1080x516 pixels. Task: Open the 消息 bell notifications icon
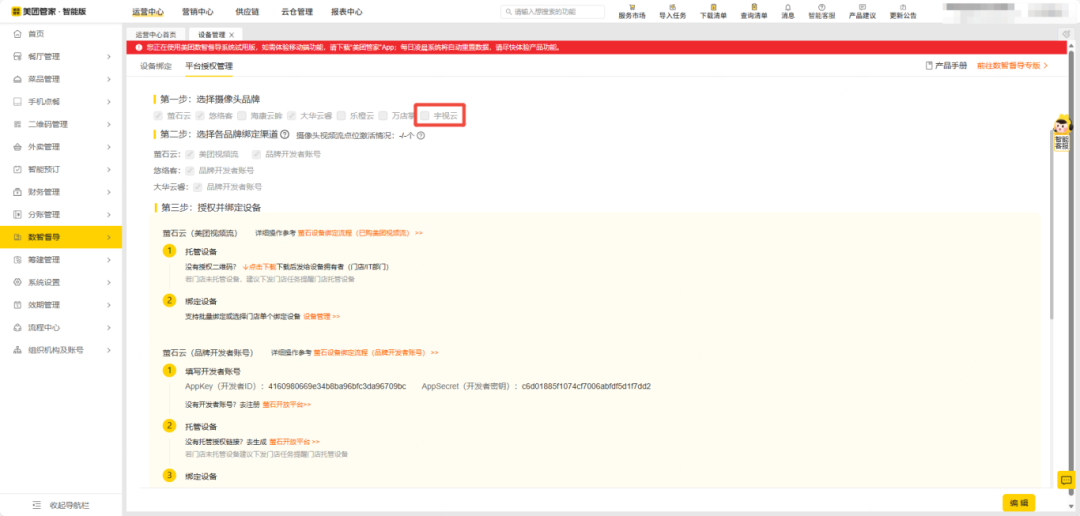point(788,7)
